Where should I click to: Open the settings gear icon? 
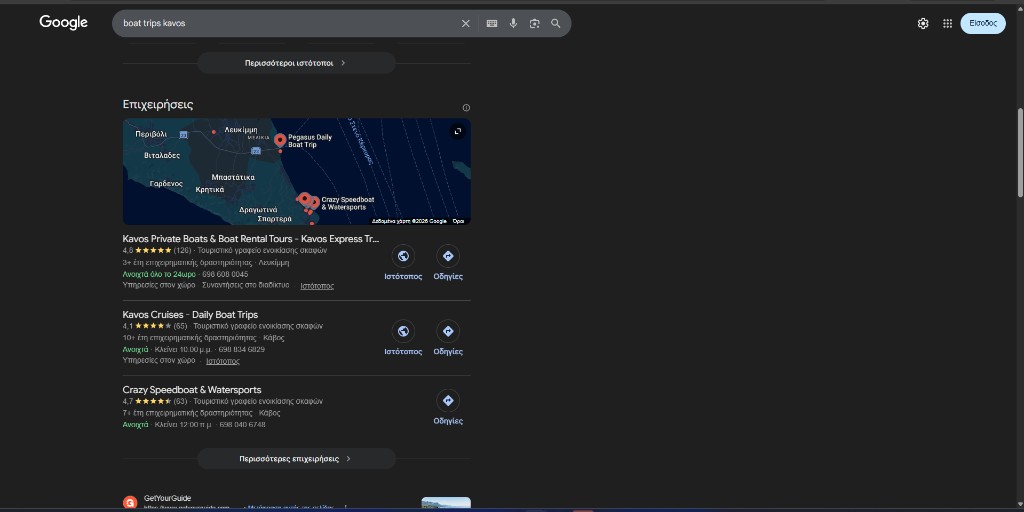point(923,24)
